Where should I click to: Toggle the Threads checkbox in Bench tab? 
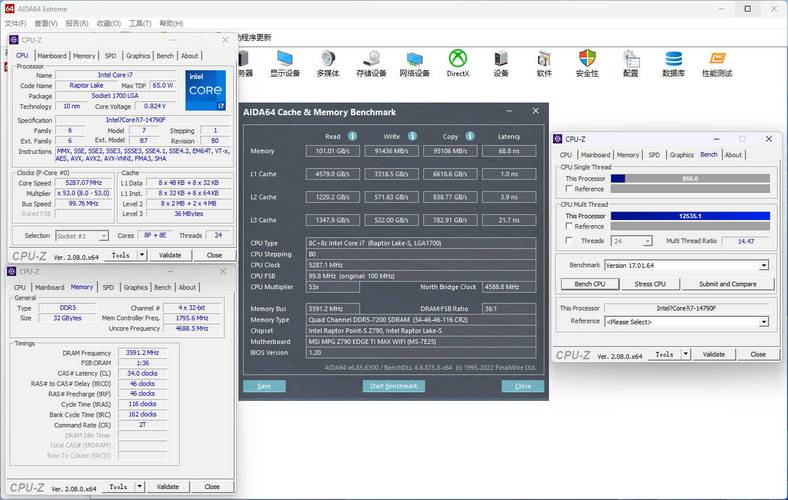567,241
